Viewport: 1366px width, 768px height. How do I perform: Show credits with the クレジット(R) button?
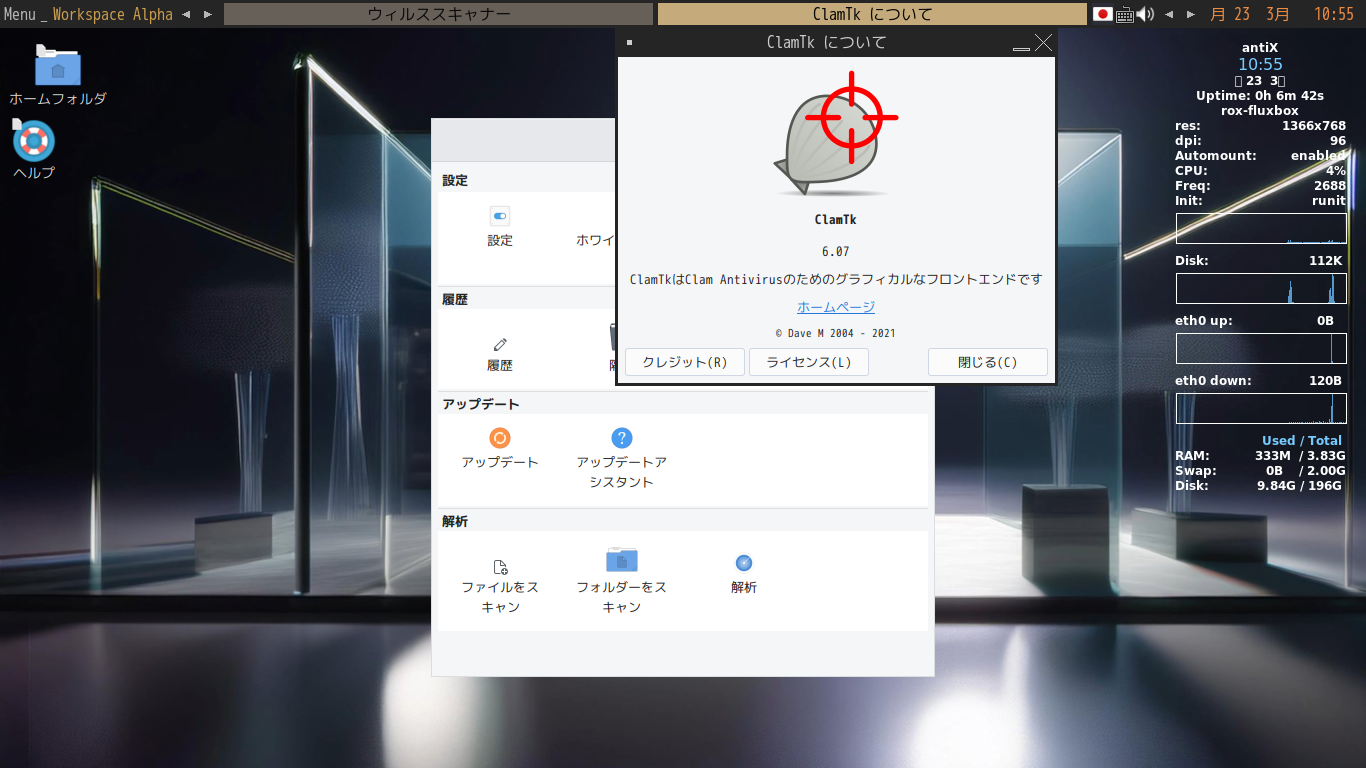[685, 362]
